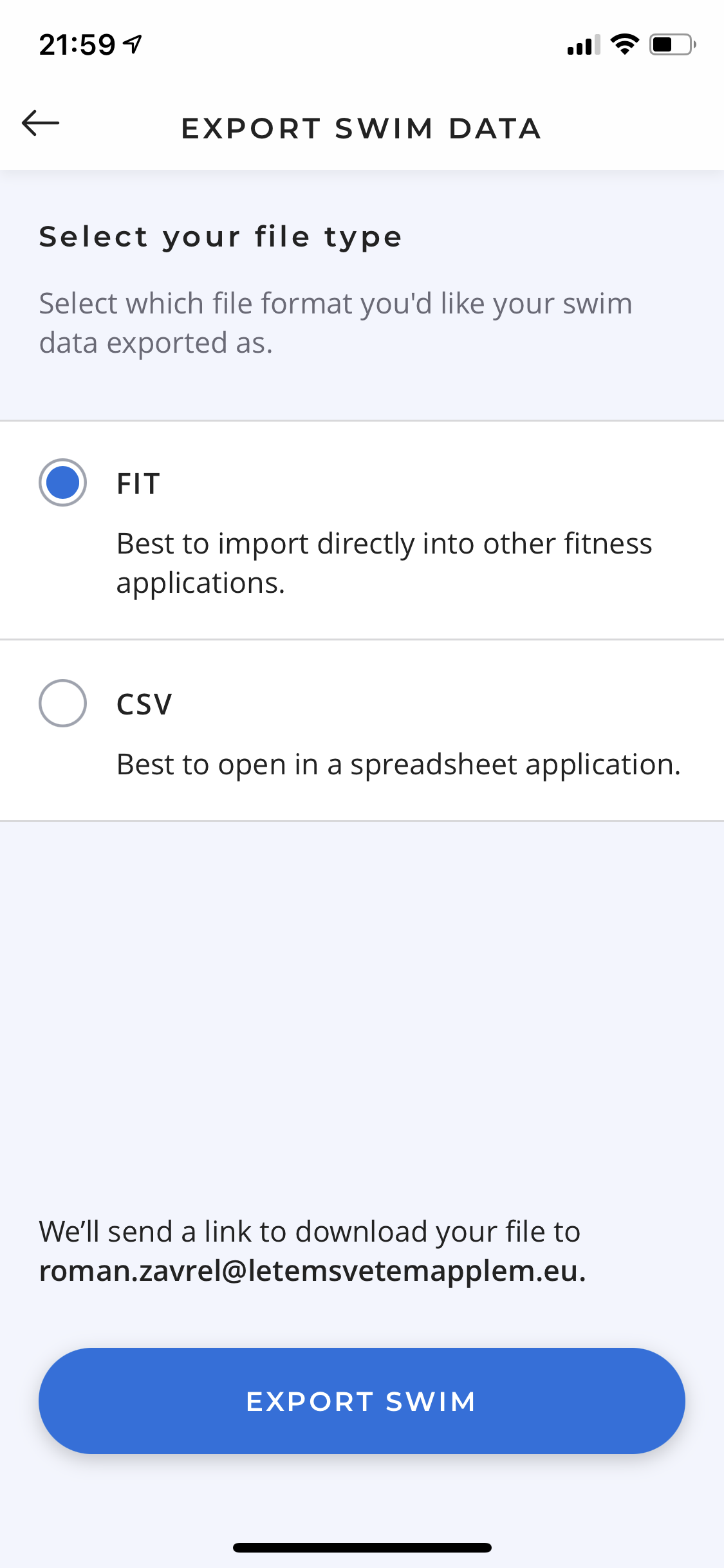Tap the spreadsheet application description text
This screenshot has height=1568, width=724.
click(398, 764)
